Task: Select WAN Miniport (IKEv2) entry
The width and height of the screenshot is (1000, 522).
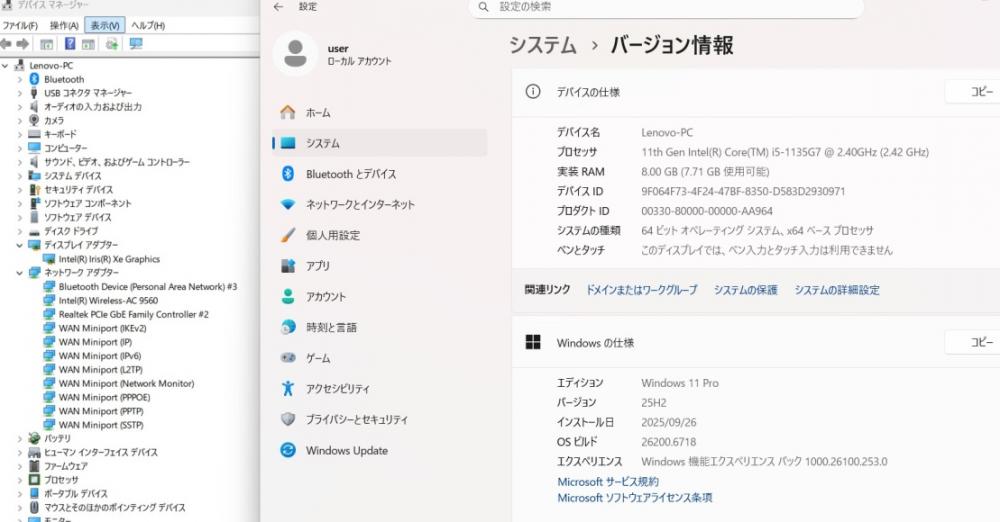Action: pyautogui.click(x=102, y=328)
